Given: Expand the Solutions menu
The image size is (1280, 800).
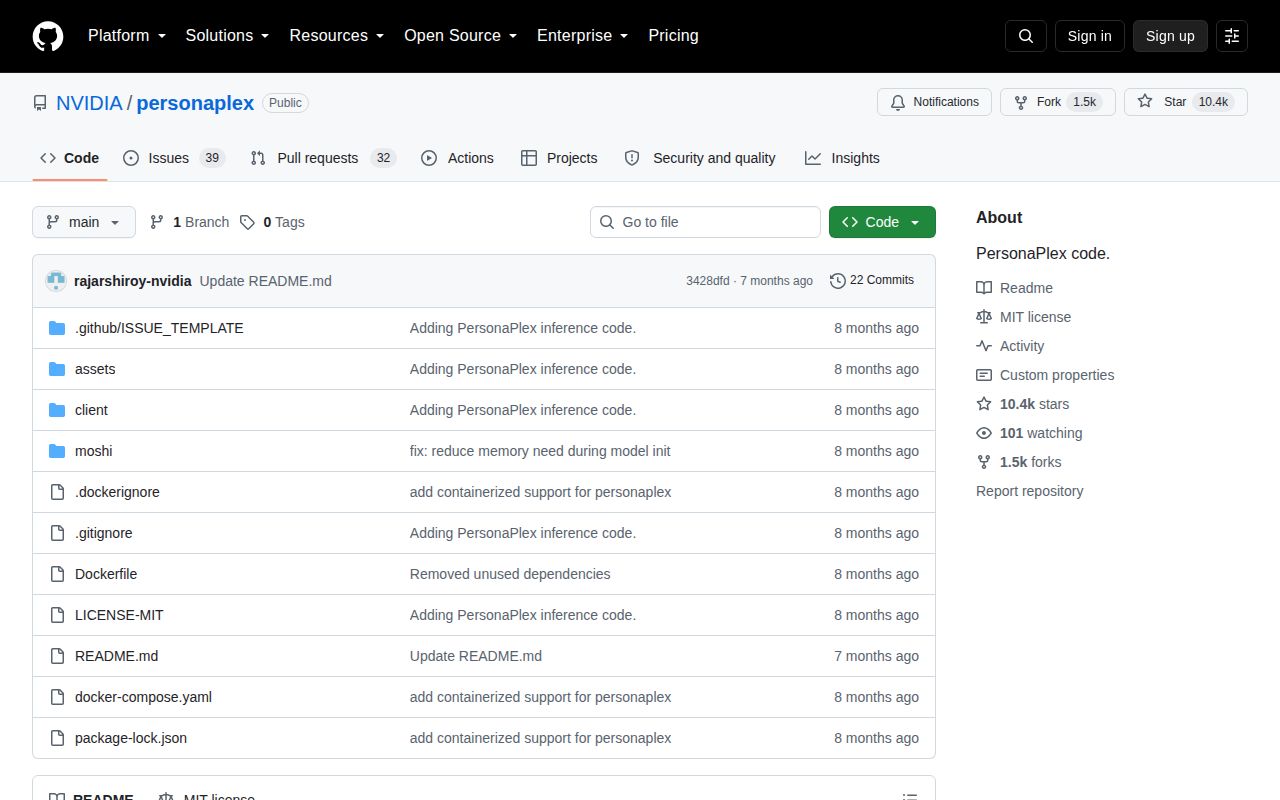Looking at the screenshot, I should (x=227, y=36).
